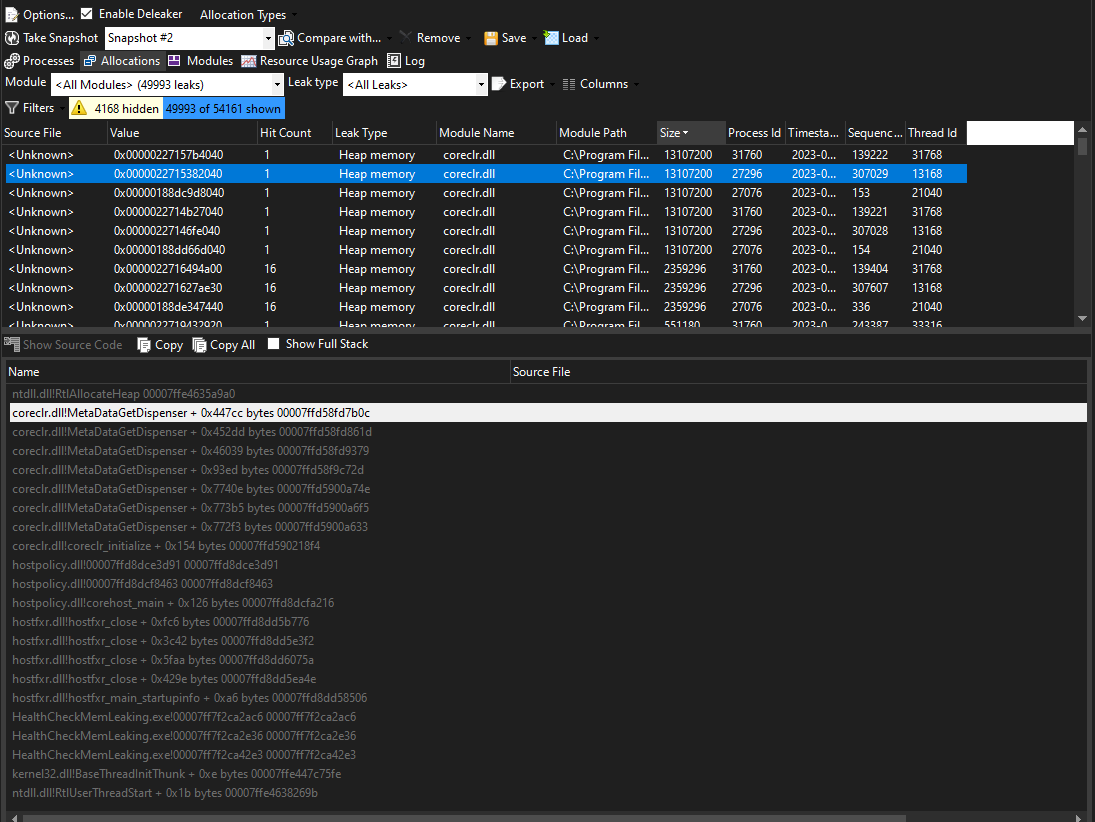Expand the Save dropdown arrow

click(534, 38)
